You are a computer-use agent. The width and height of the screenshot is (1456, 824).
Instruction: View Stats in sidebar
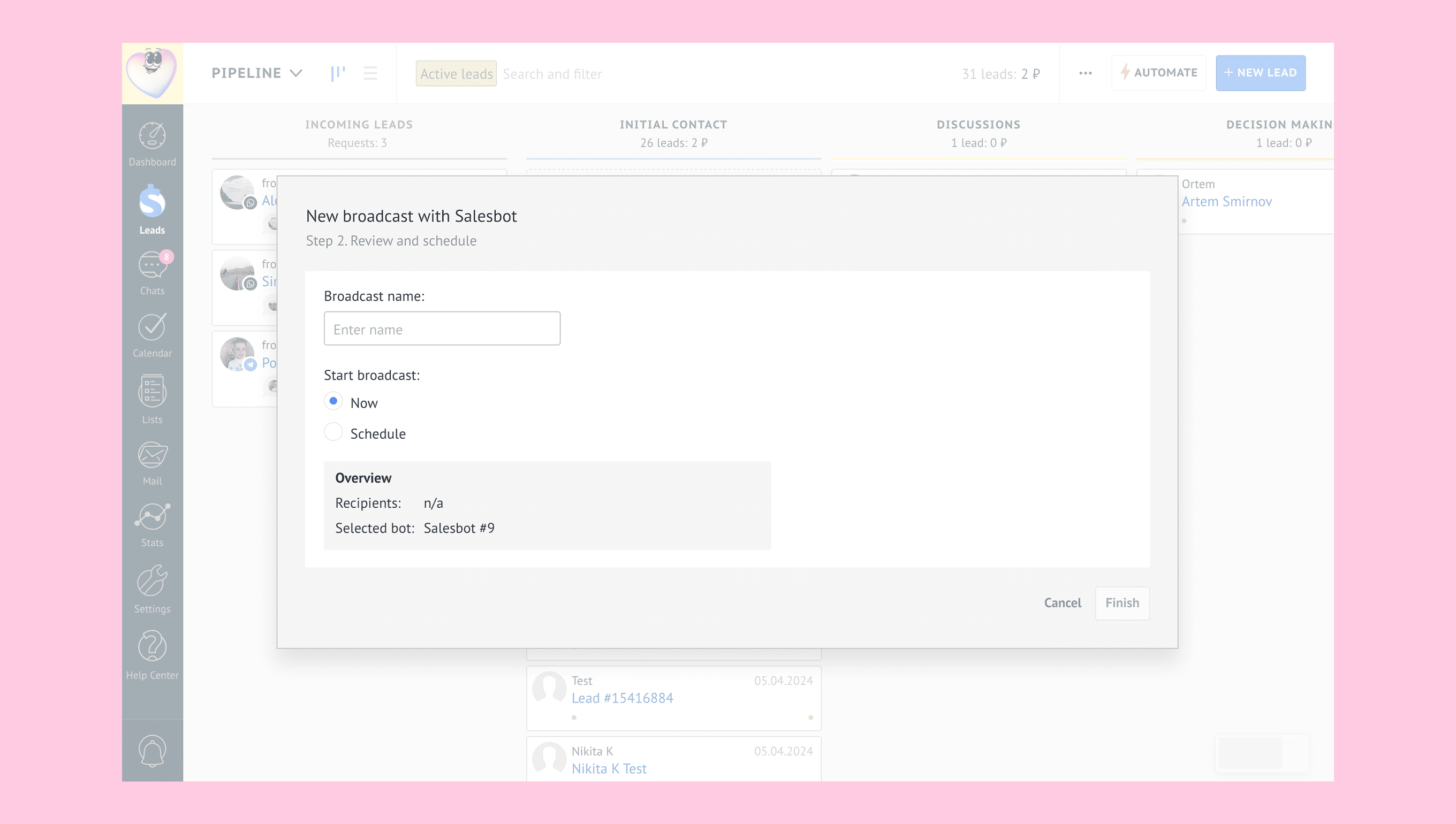click(x=151, y=525)
